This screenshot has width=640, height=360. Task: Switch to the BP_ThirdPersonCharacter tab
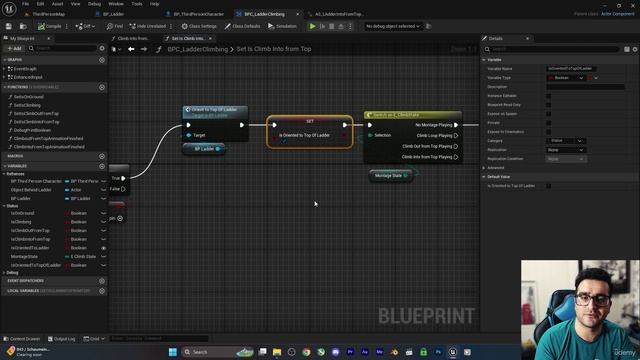click(198, 14)
